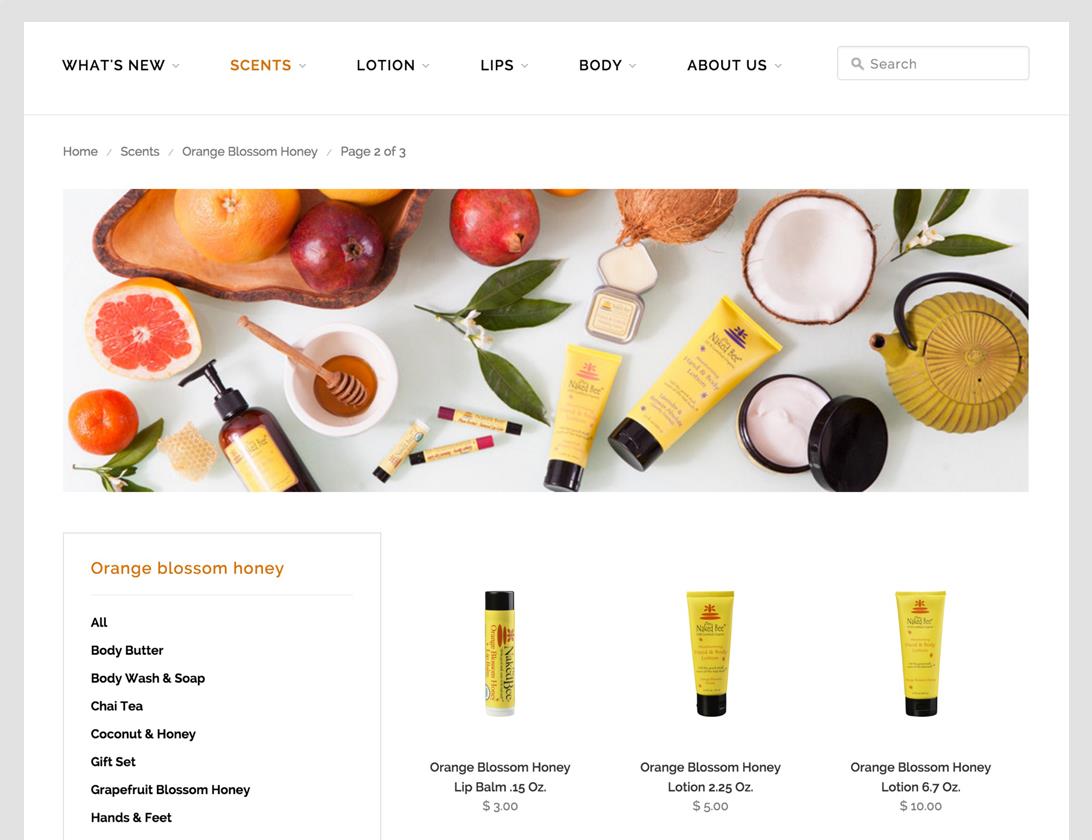Open Grapefruit Blossom Honey category
The height and width of the screenshot is (840, 1092).
click(170, 789)
